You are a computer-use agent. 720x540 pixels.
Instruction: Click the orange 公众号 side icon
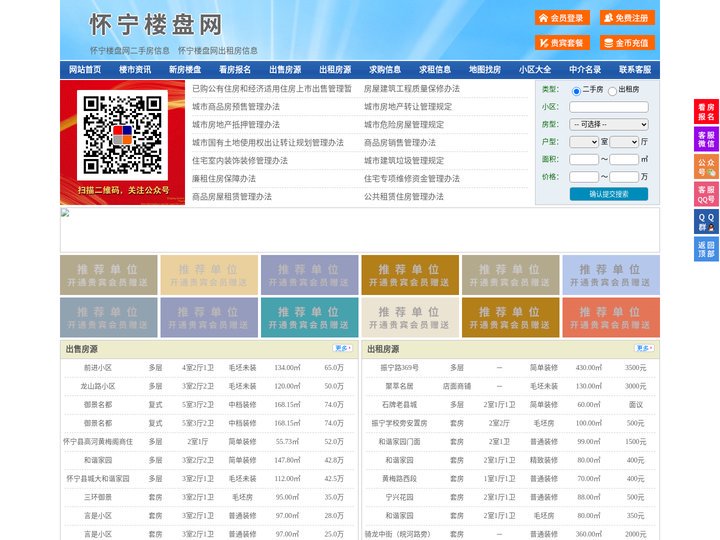706,167
